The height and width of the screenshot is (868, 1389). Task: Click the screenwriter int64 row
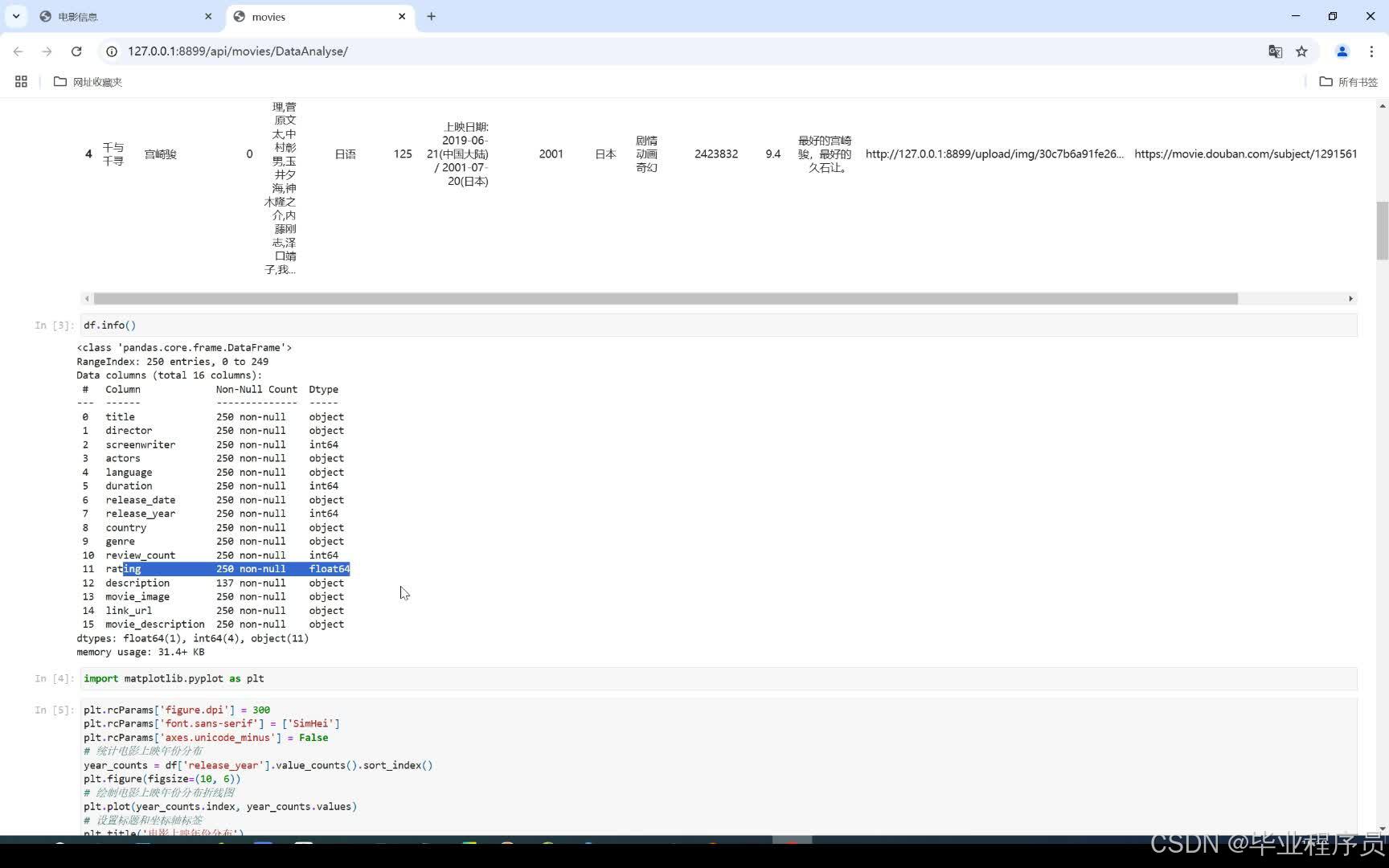pos(209,444)
